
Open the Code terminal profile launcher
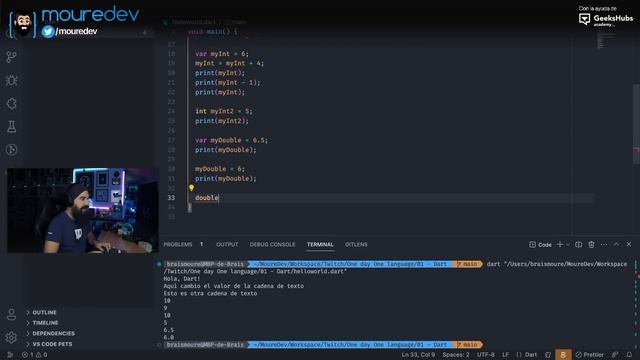point(540,244)
